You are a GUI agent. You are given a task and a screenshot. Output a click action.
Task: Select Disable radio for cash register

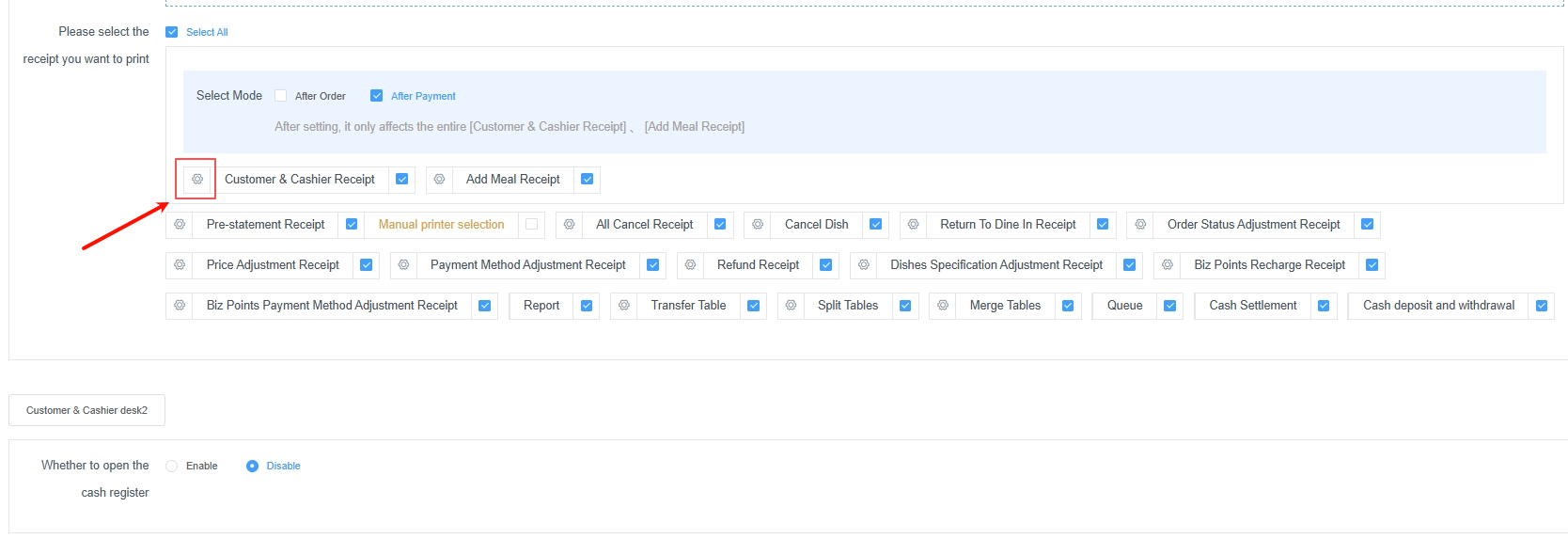click(252, 466)
